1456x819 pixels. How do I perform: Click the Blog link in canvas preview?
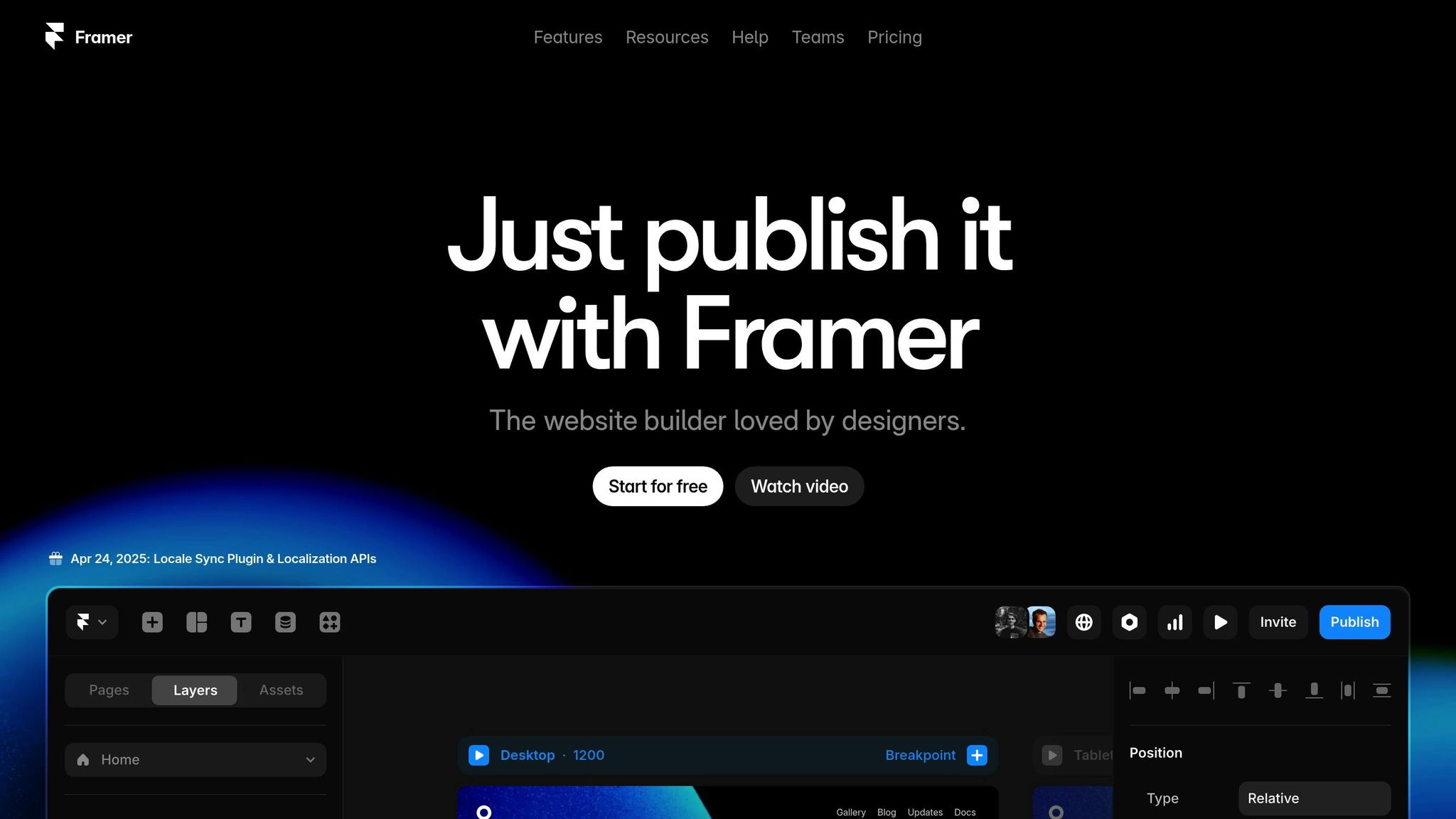tap(887, 812)
